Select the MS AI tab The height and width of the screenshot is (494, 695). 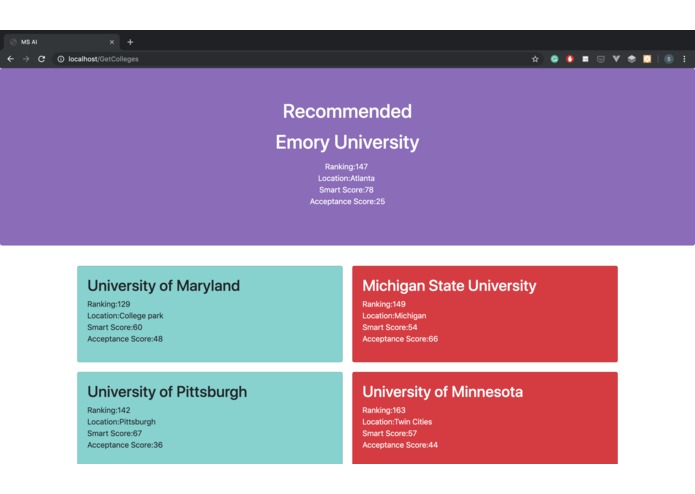(x=62, y=42)
